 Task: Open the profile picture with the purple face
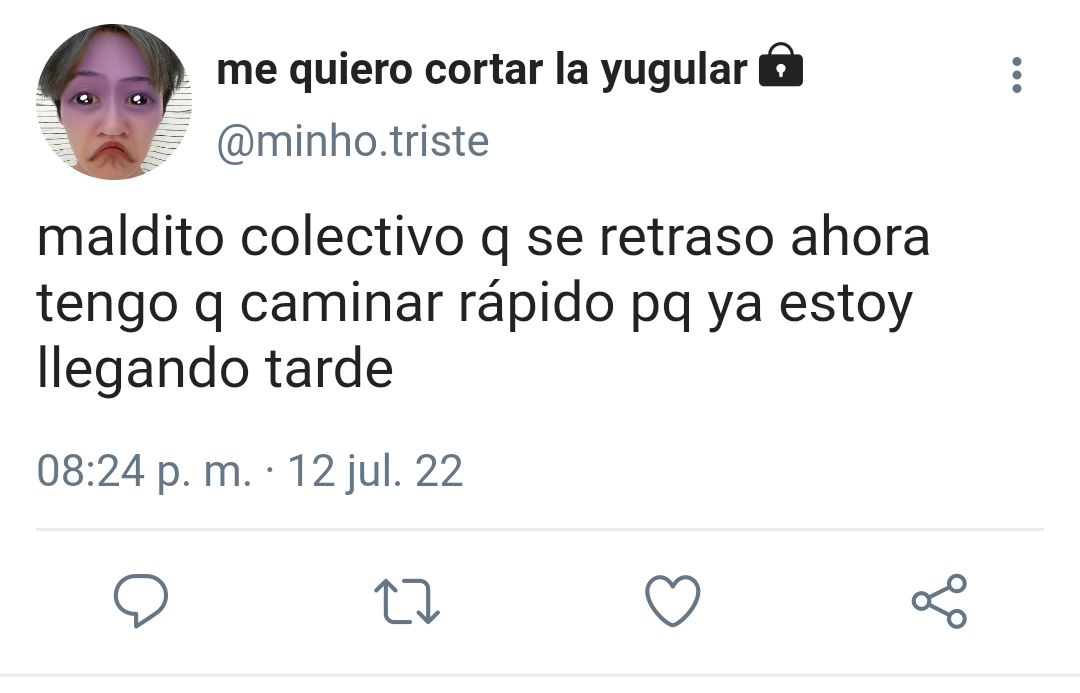click(114, 102)
